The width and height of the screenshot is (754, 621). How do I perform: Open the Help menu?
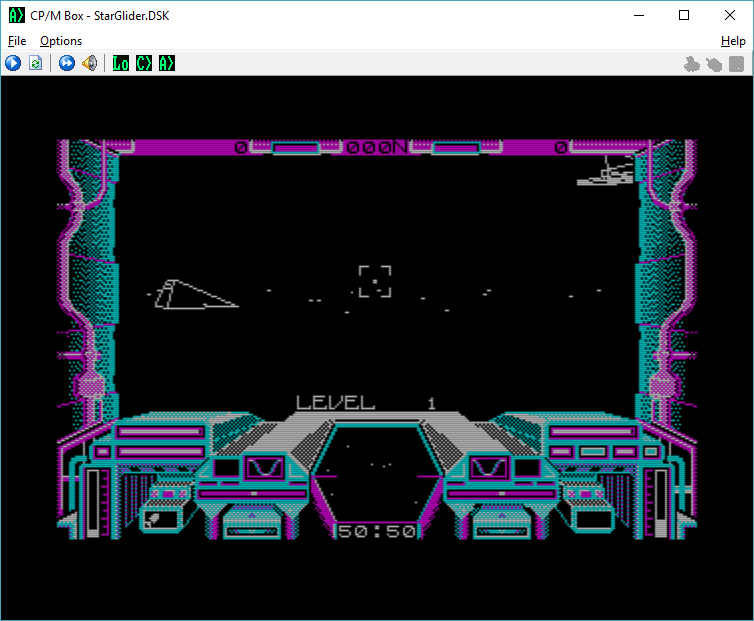point(733,41)
